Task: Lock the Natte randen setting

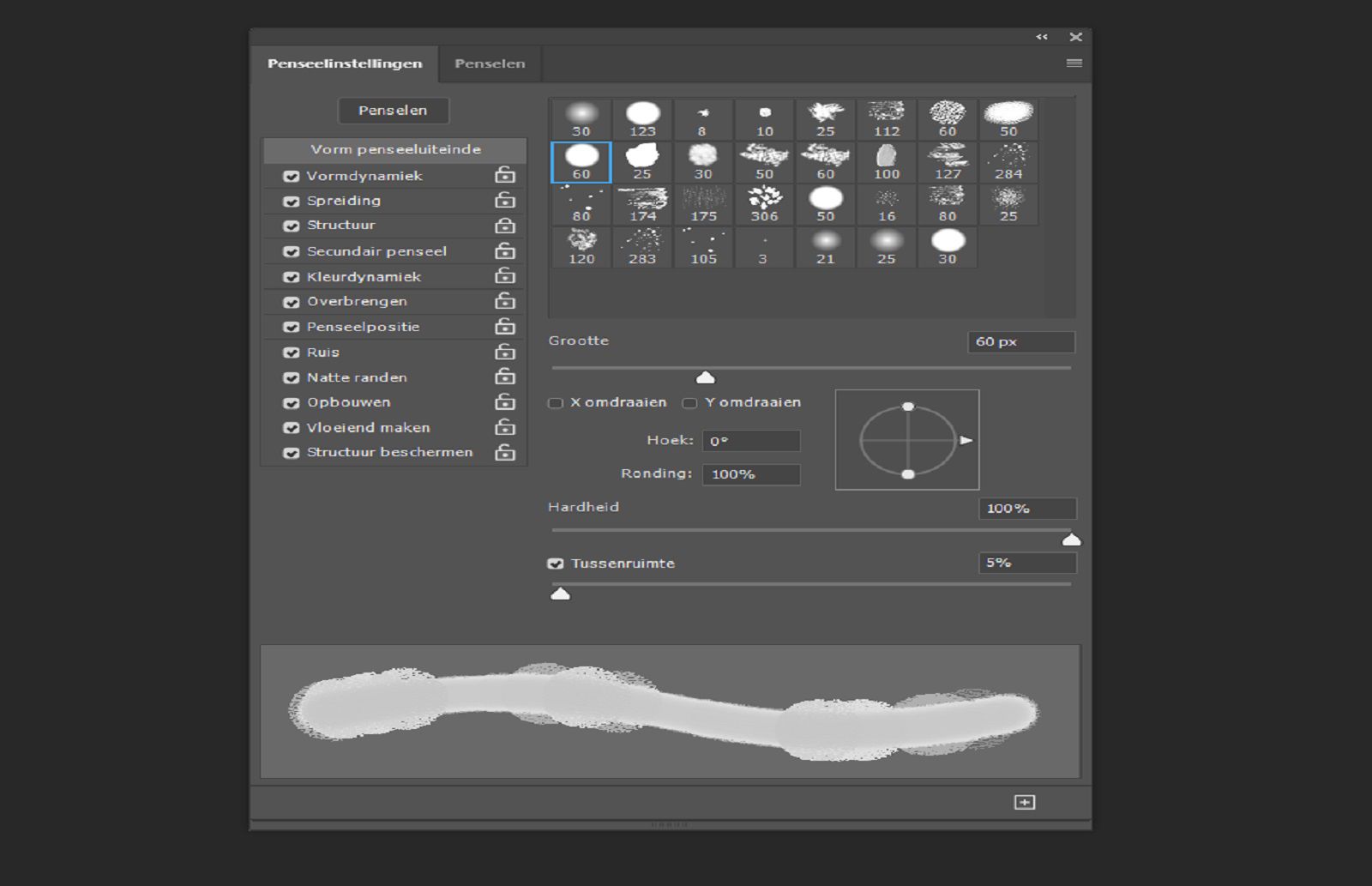Action: tap(505, 377)
